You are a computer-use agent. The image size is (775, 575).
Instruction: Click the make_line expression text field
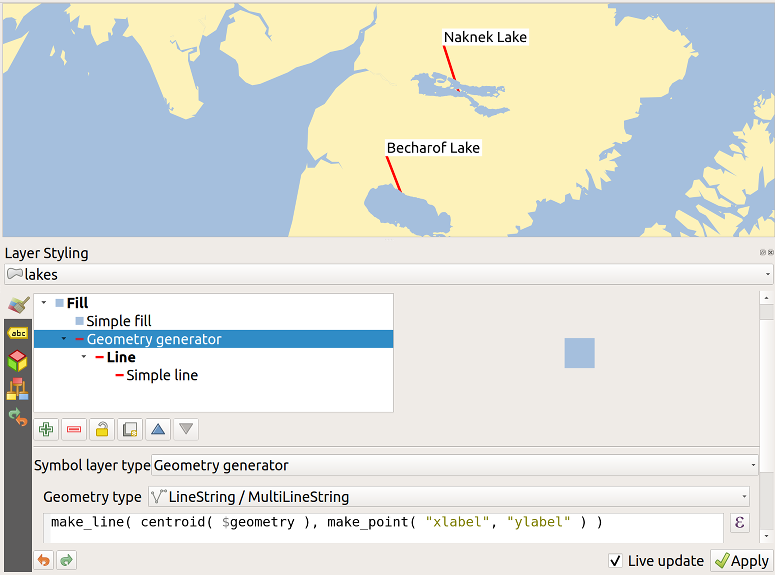pos(383,523)
